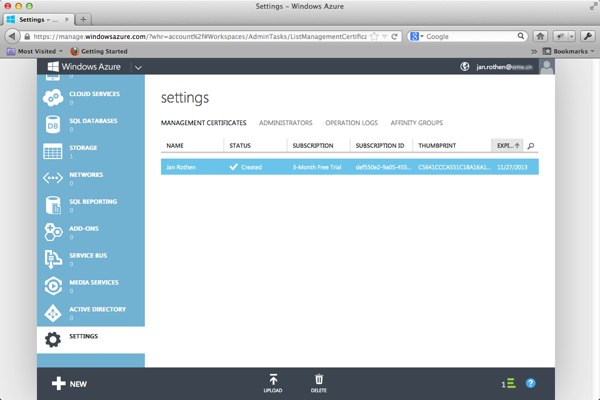Switch to Management Certificates tab
Viewport: 600px width, 400px height.
tap(203, 123)
